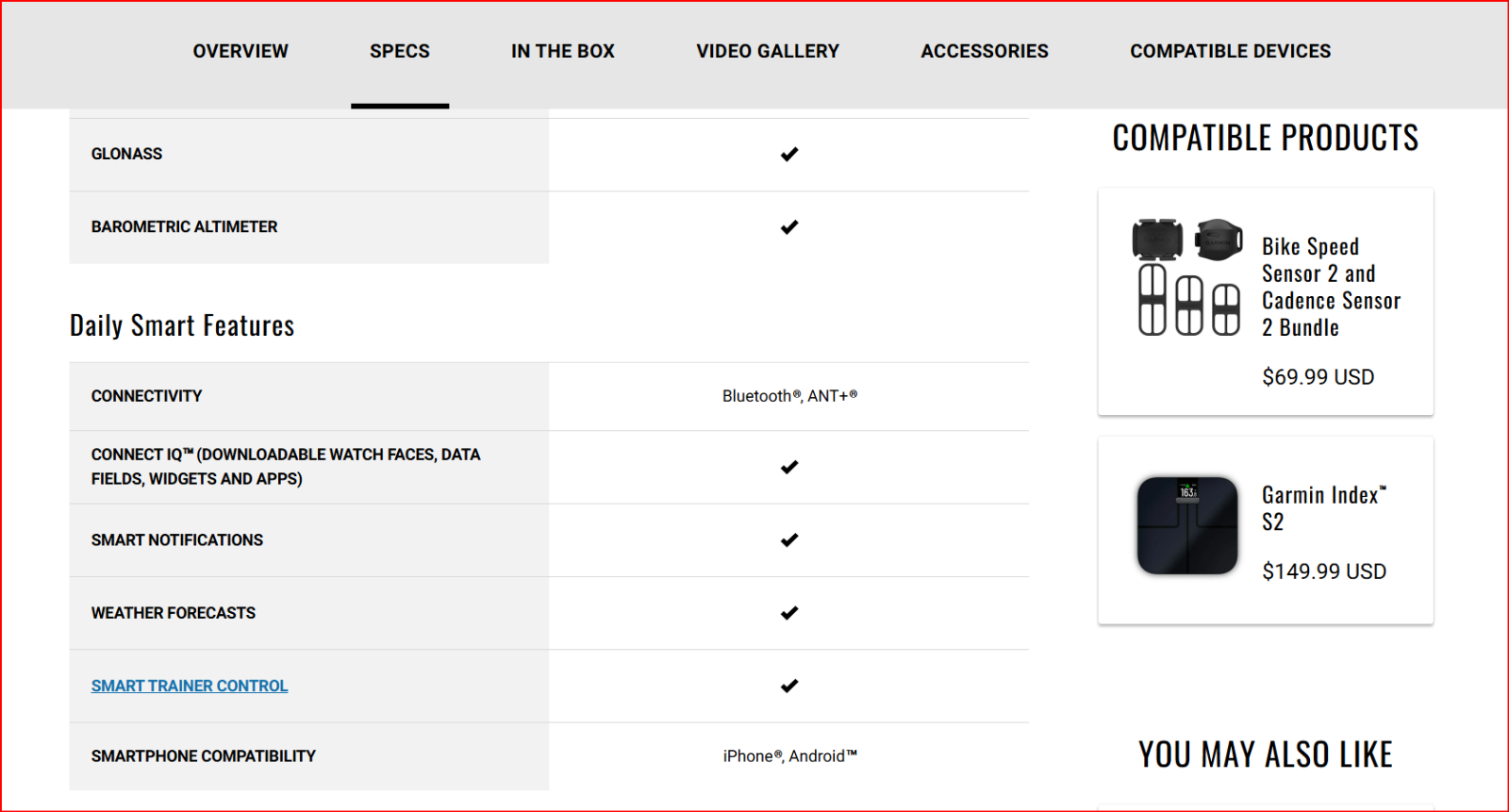Screen dimensions: 1509x812
Task: Open the Garmin Index S2 product title
Action: click(x=1324, y=508)
